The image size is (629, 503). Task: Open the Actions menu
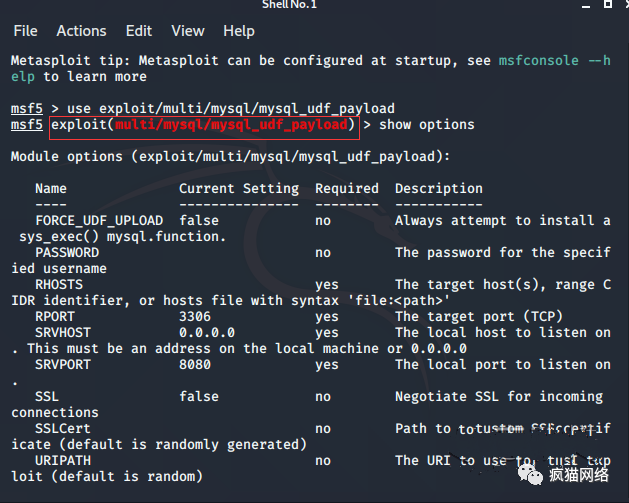81,31
